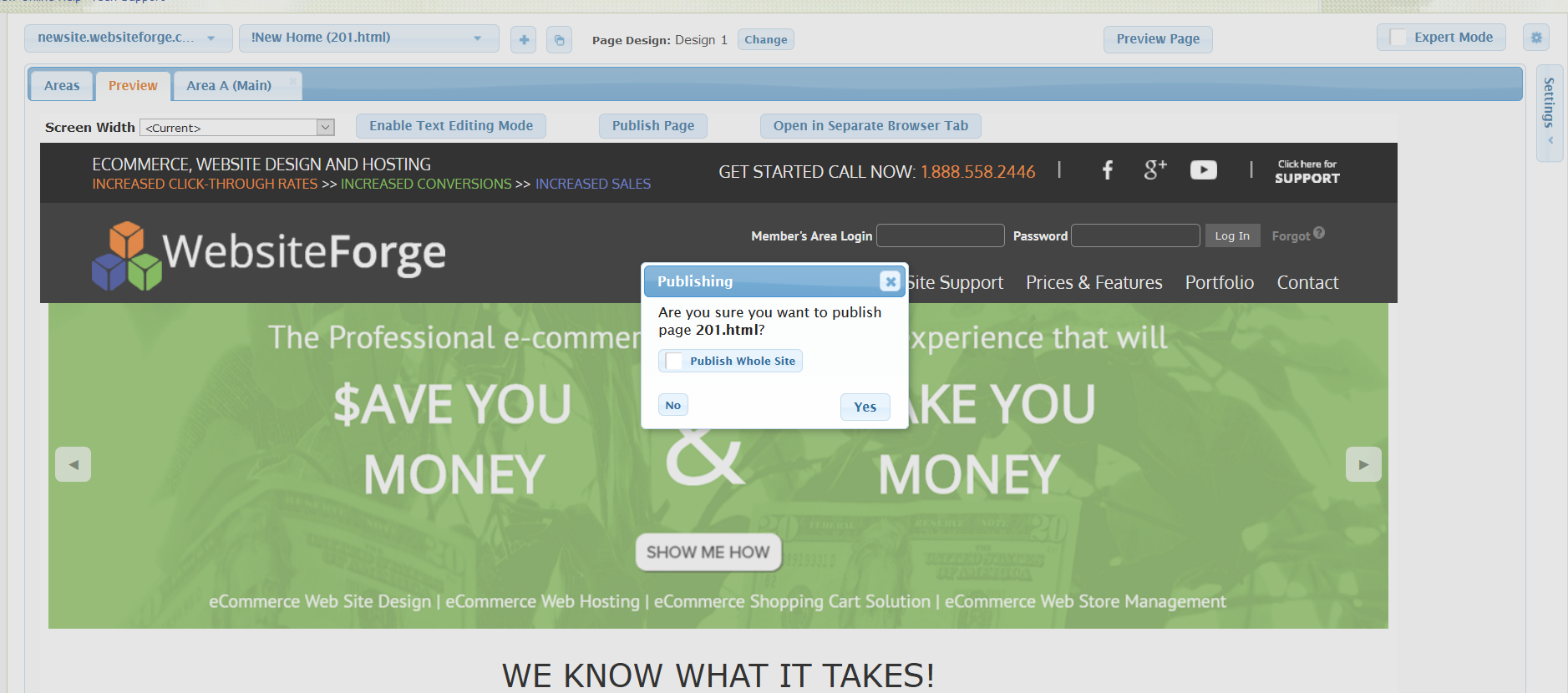Switch to the Areas tab

tap(62, 85)
